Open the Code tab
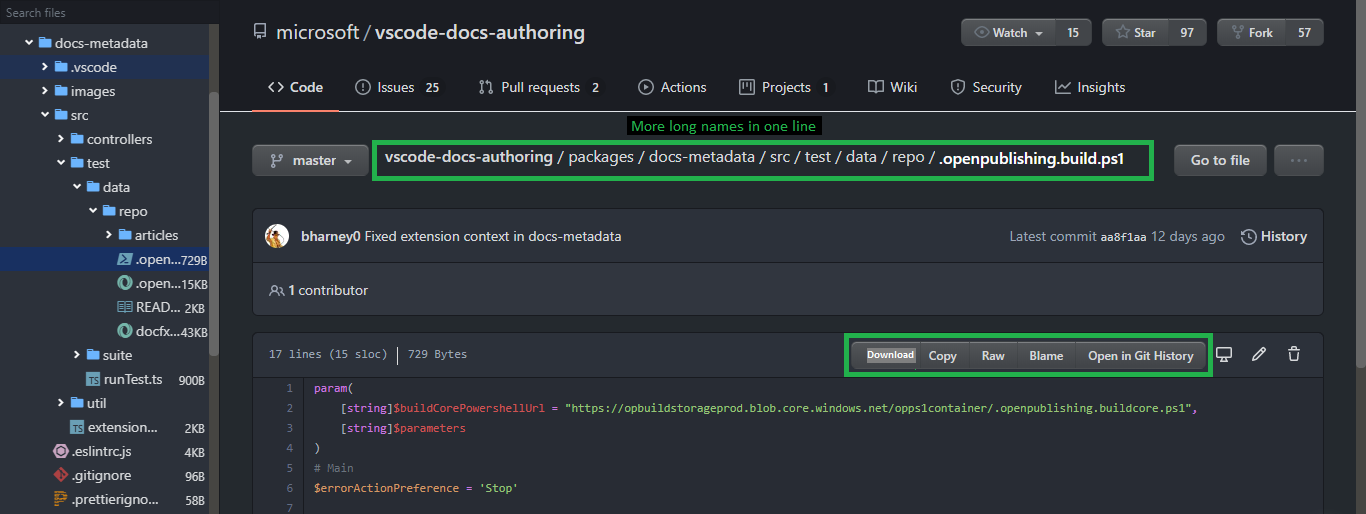 coord(295,87)
